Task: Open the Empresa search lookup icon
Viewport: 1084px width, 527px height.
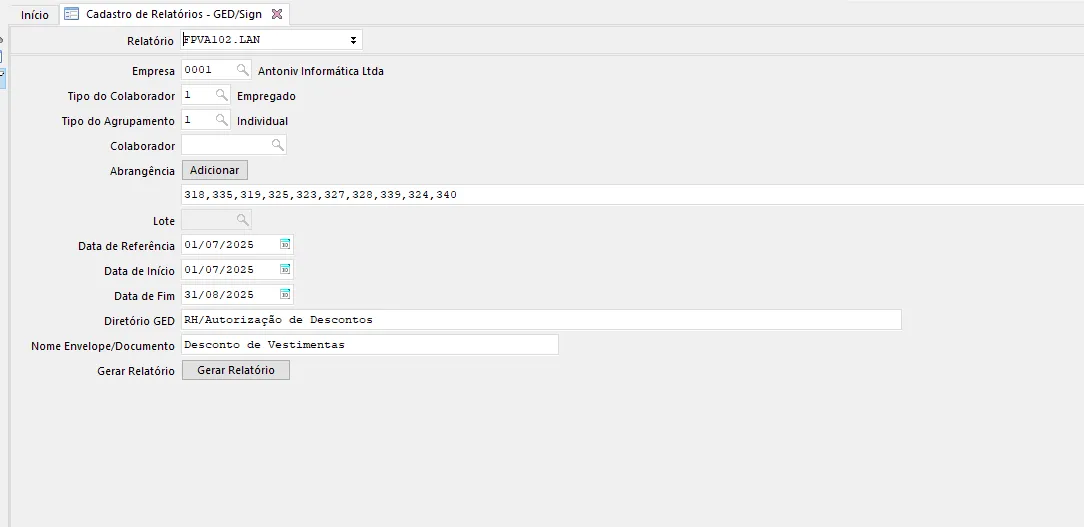Action: pos(242,70)
